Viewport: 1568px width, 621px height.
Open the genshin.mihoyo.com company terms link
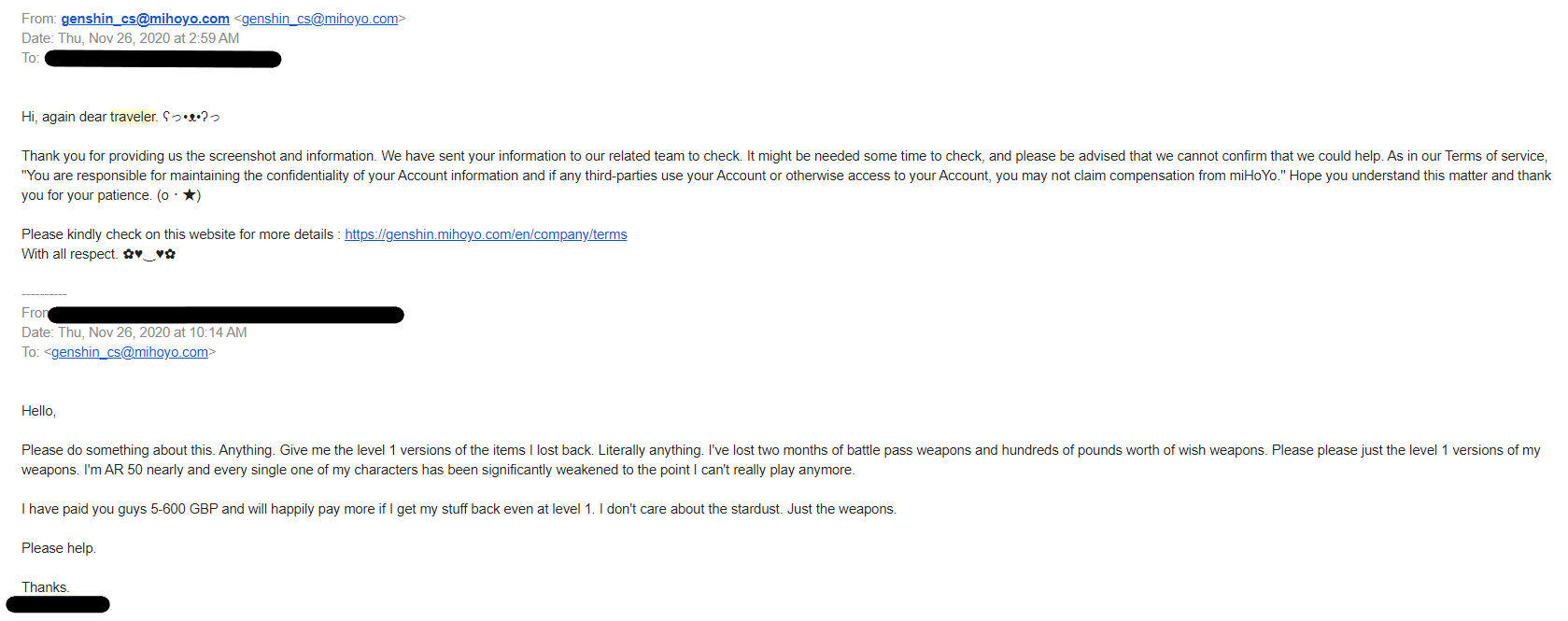[486, 234]
